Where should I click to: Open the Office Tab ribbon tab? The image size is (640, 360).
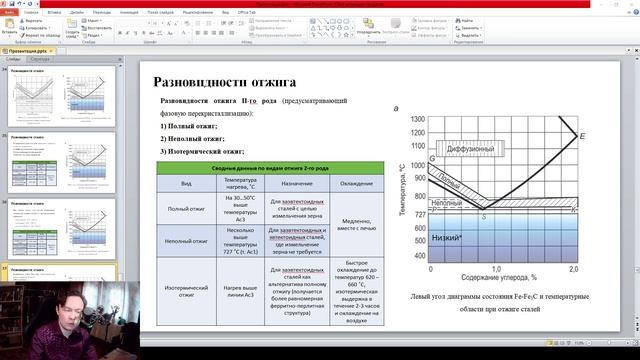(247, 13)
